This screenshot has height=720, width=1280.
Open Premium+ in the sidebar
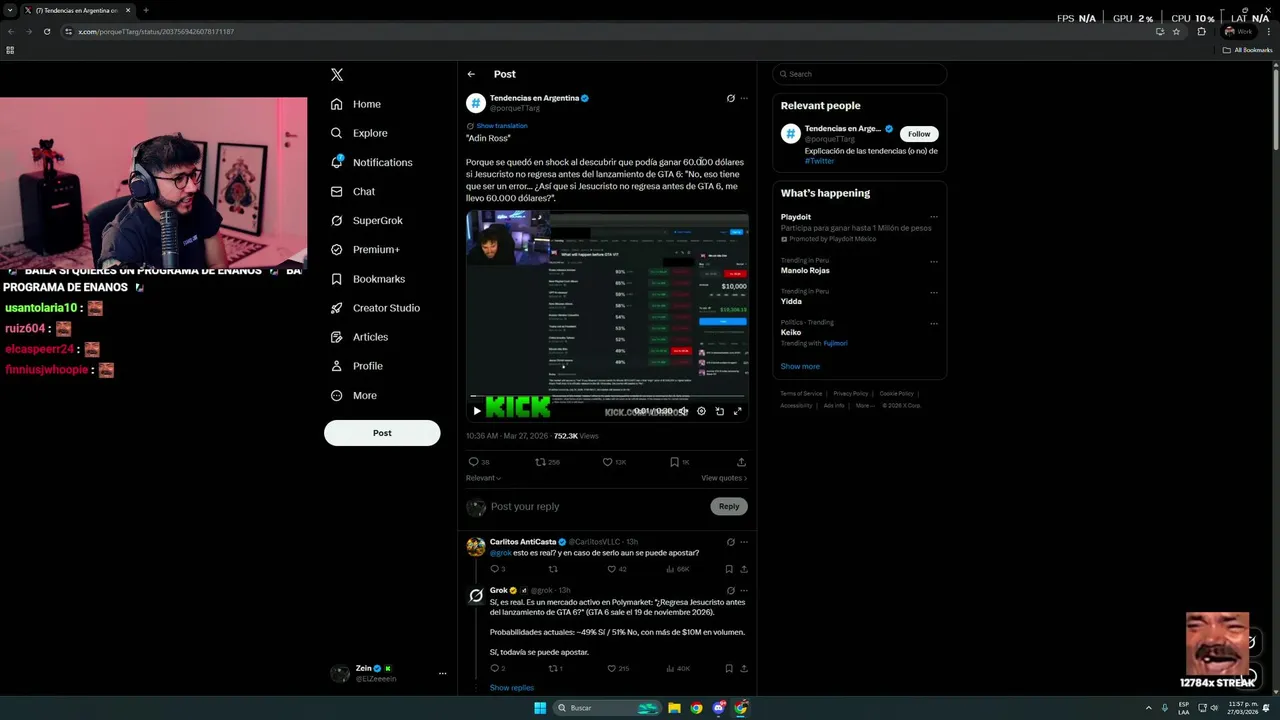tap(365, 250)
